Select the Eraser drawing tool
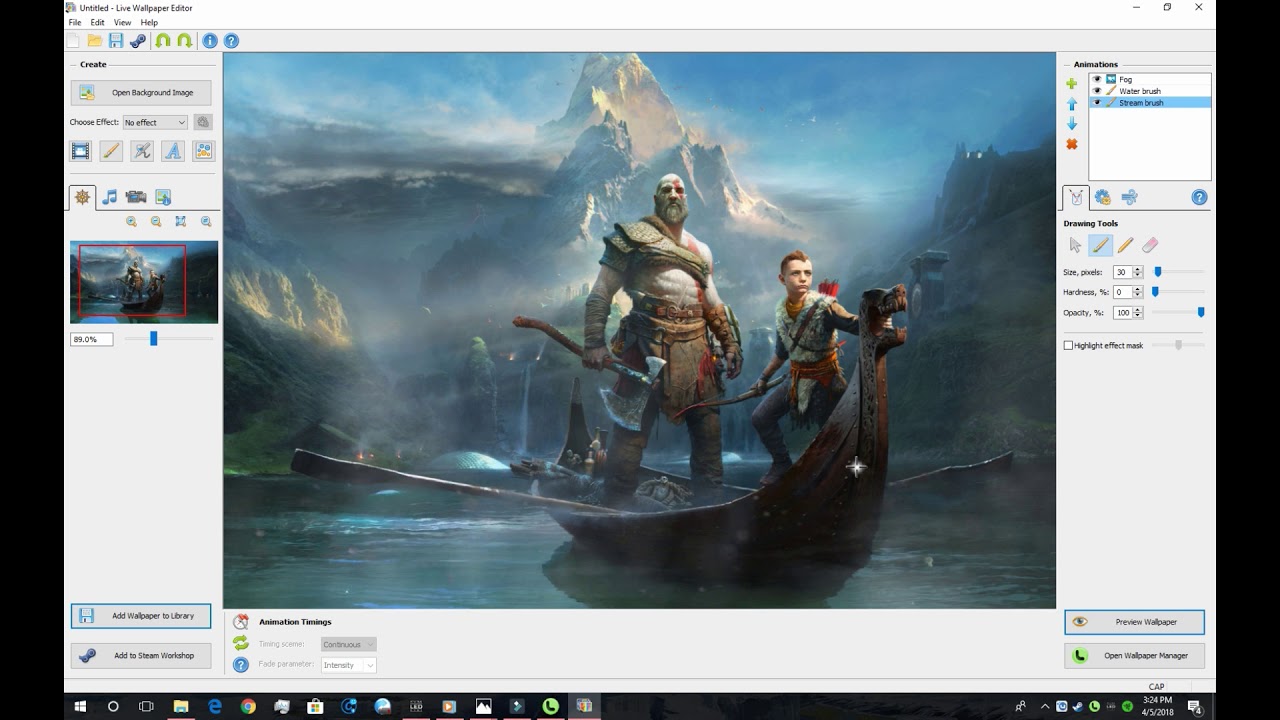Screen dimensions: 1280x720 point(1149,245)
